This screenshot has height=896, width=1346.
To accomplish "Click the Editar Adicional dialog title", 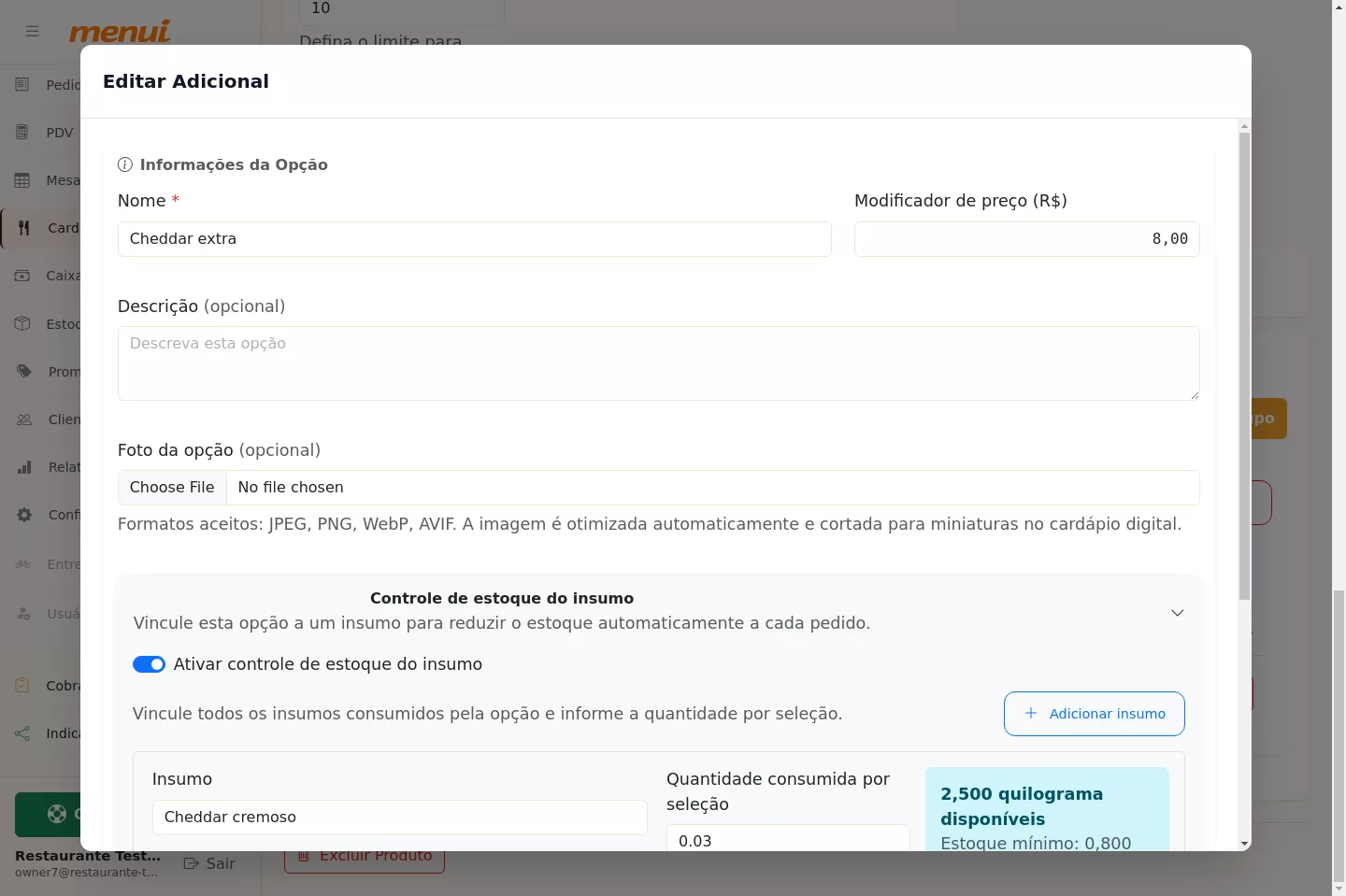I will [x=186, y=81].
